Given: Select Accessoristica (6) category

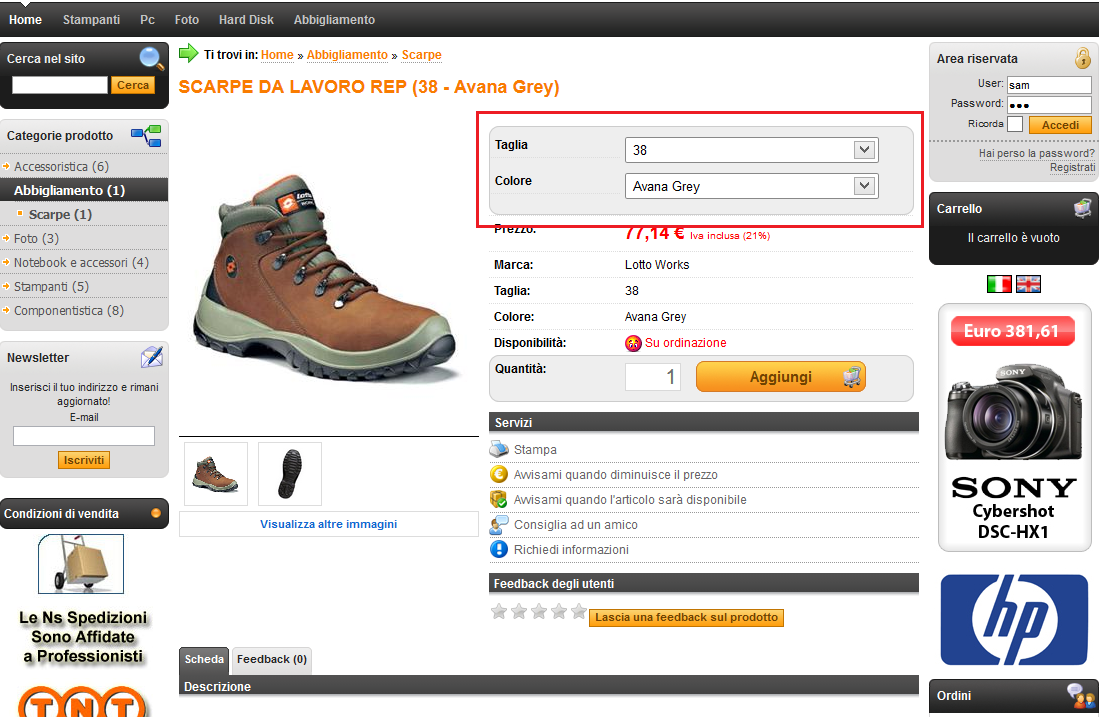Looking at the screenshot, I should [62, 167].
